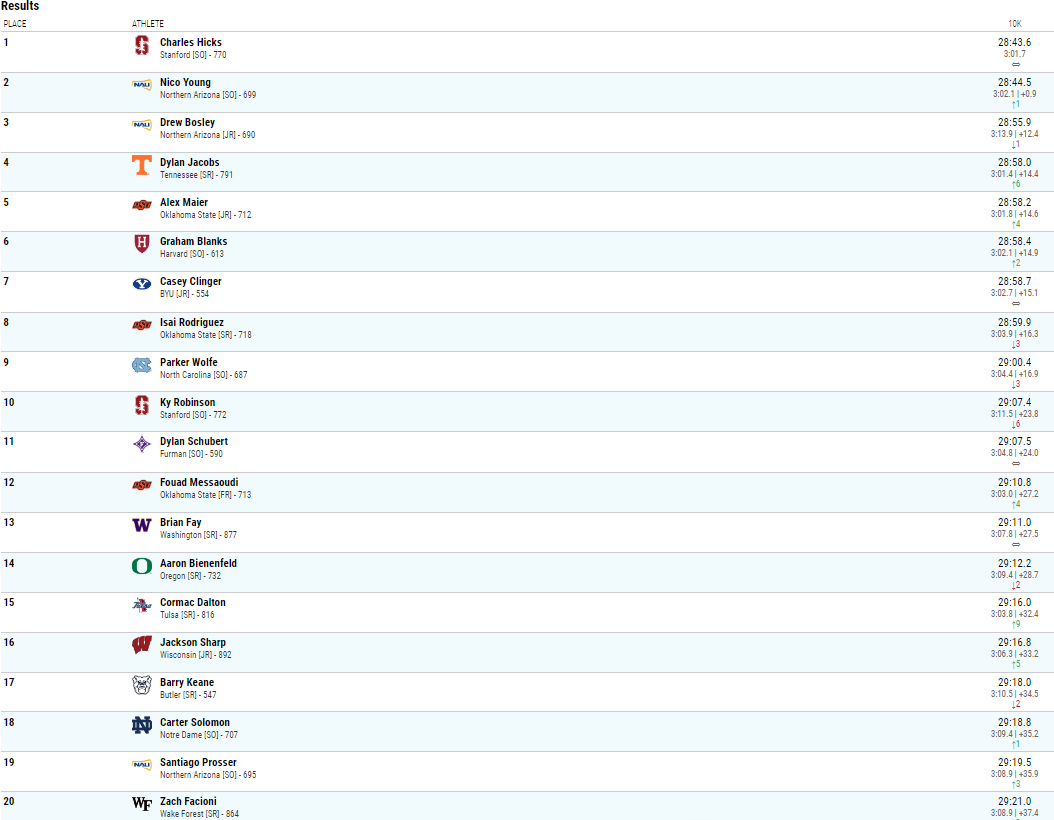Click the Butler bulldog logo

tap(142, 685)
